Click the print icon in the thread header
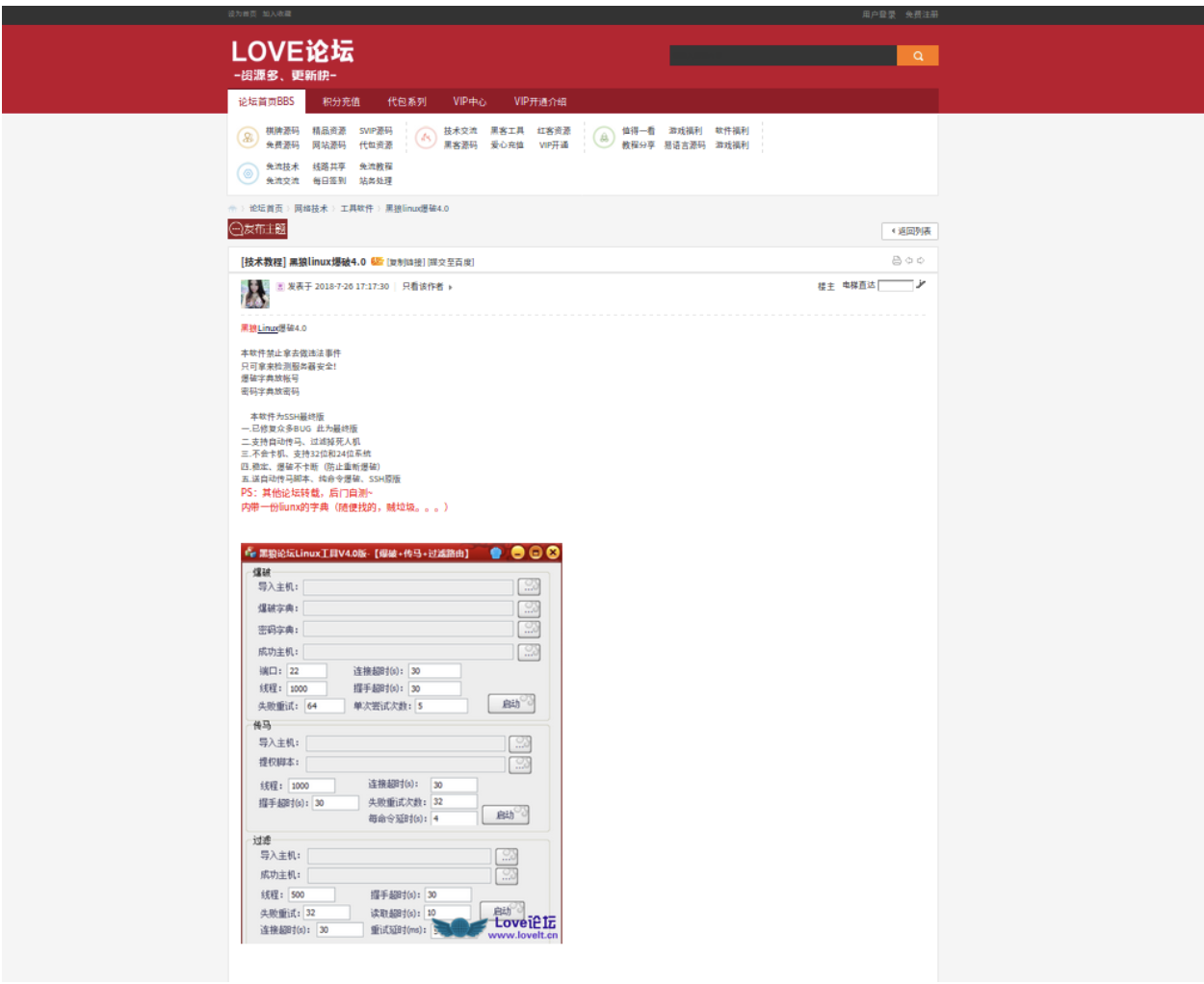The height and width of the screenshot is (984, 1204). (x=897, y=261)
